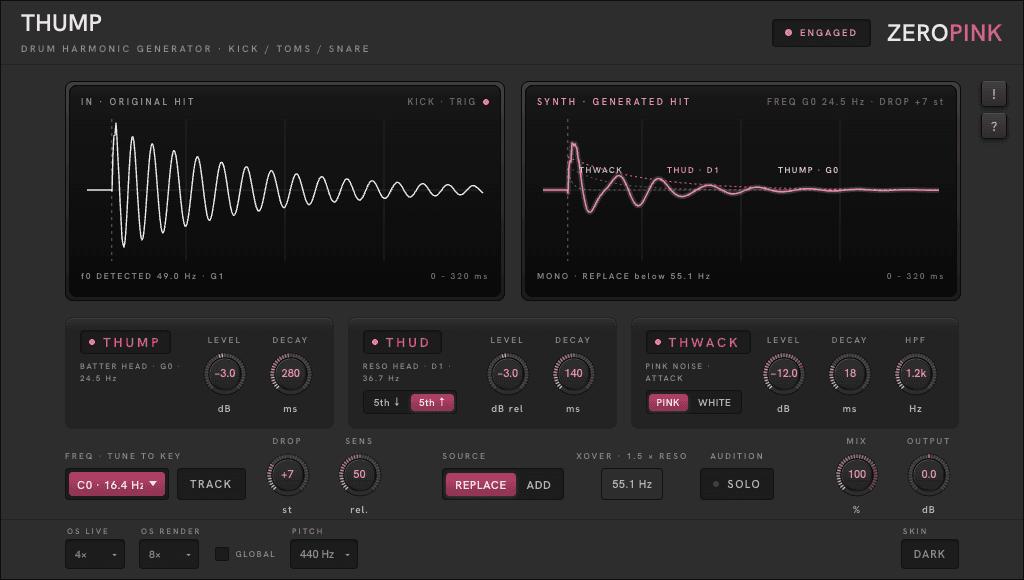Click the RESO HEAD · D1 · 36.7 Hz description
1024x580 pixels.
coord(406,372)
